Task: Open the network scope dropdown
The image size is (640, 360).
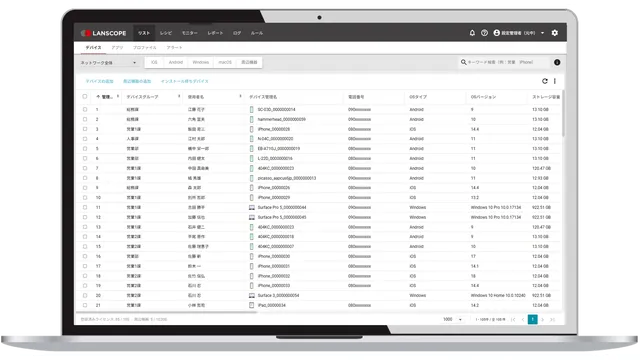Action: click(109, 63)
